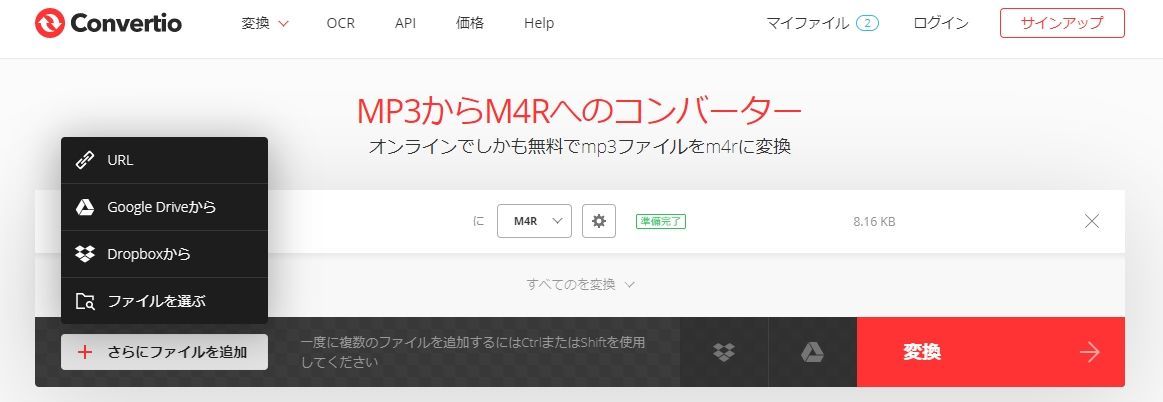Image resolution: width=1163 pixels, height=402 pixels.
Task: Click the red 変換 convert button
Action: pyautogui.click(x=991, y=352)
